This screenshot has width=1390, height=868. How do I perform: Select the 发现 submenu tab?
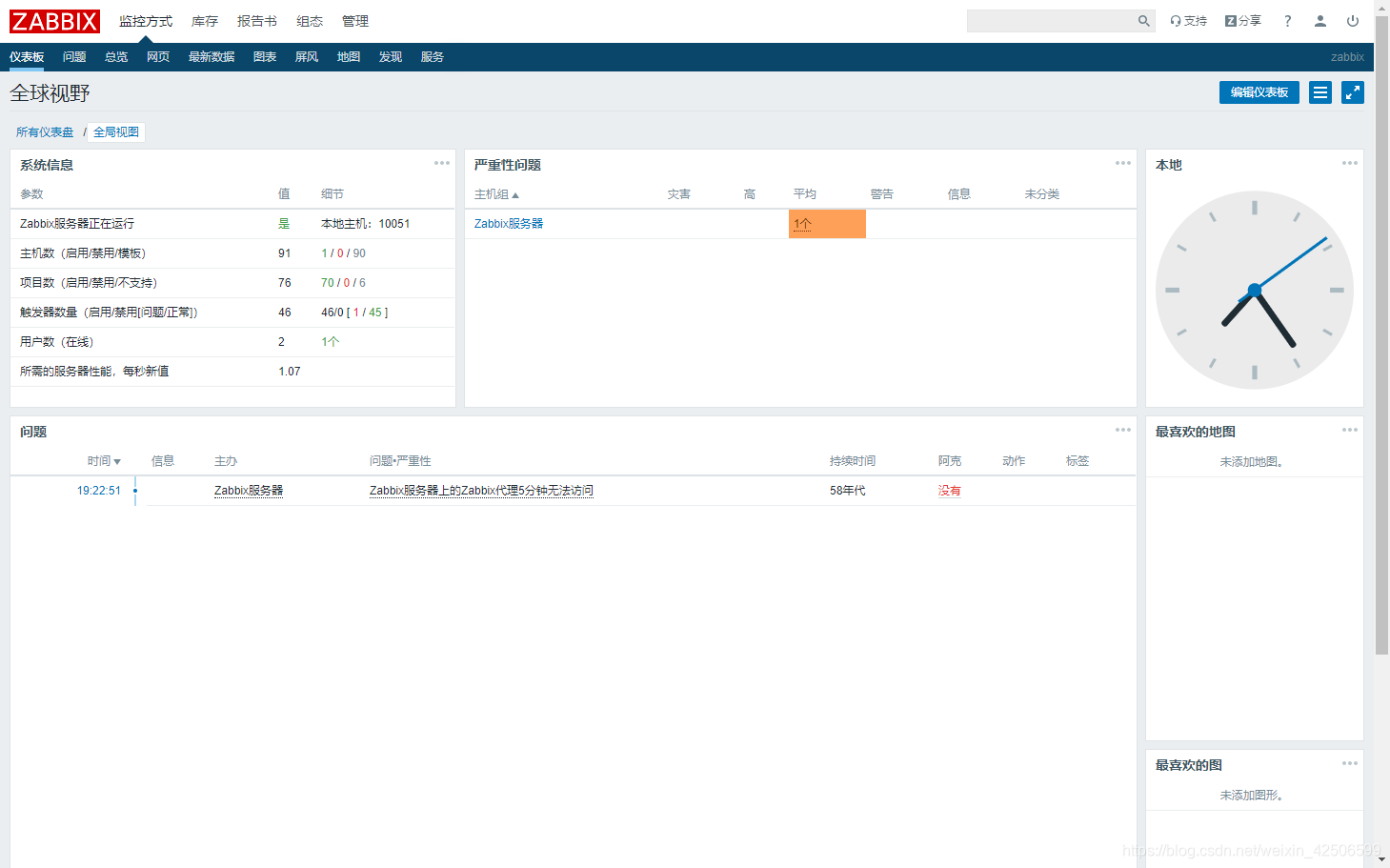[x=391, y=57]
